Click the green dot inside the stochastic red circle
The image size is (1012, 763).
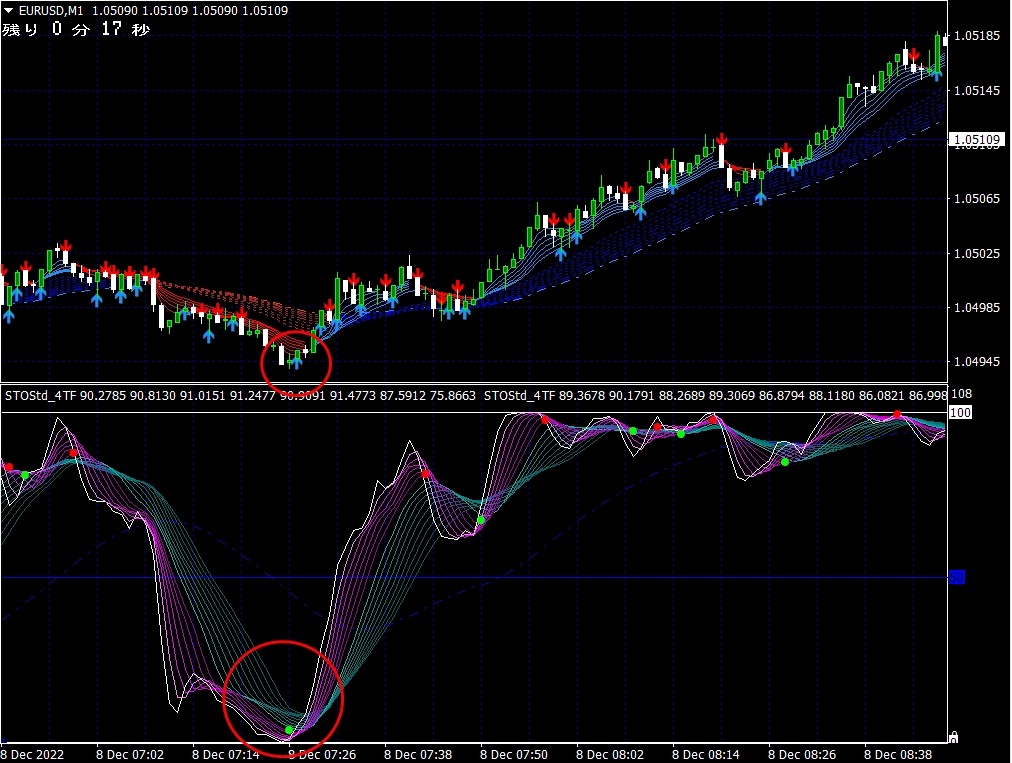tap(289, 730)
